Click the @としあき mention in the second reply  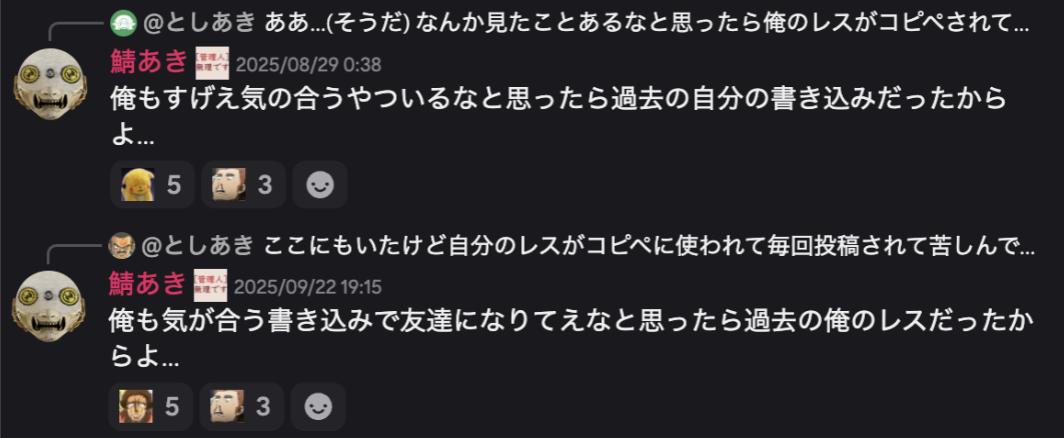coord(198,244)
